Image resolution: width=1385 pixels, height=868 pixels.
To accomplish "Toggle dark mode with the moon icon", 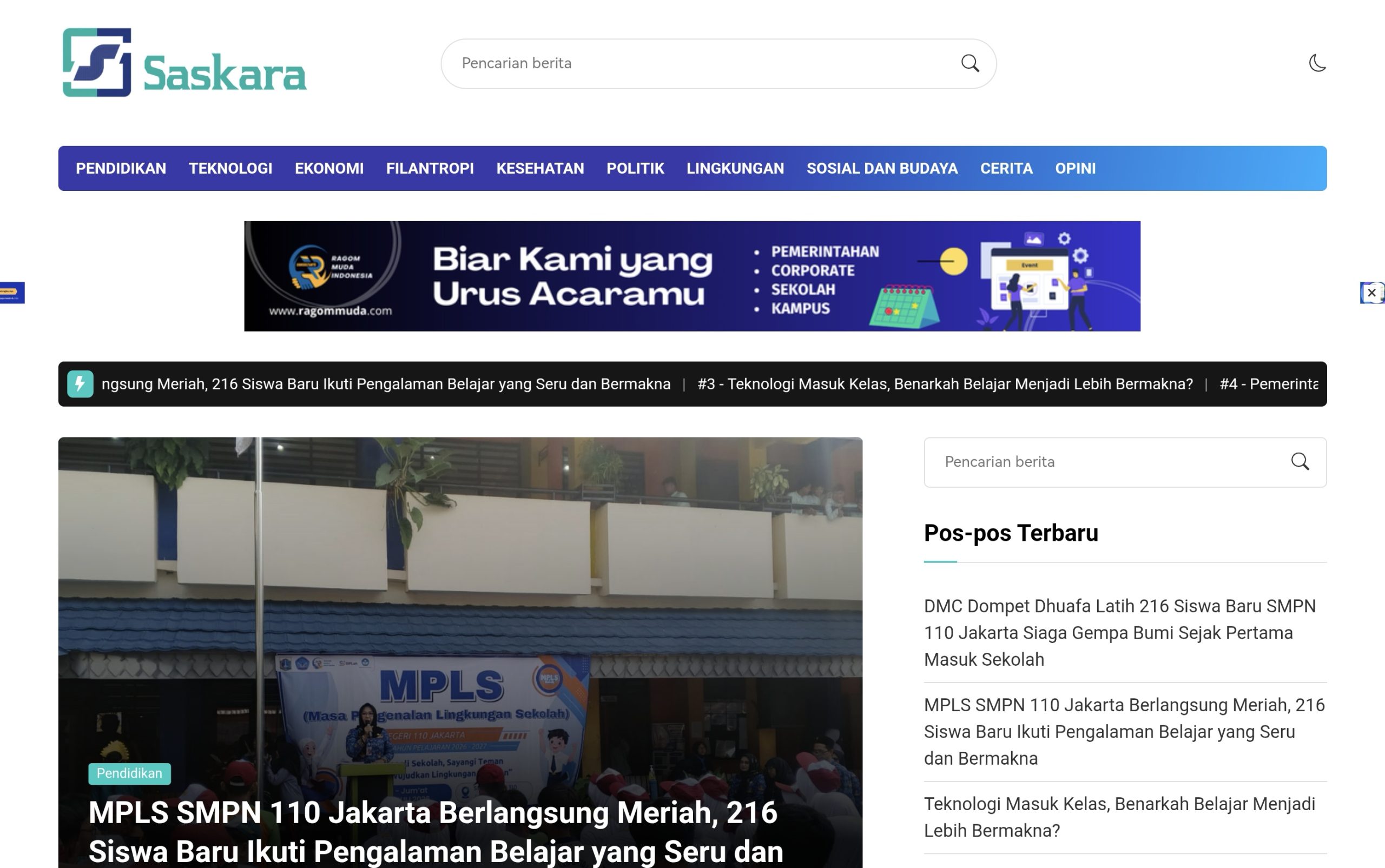I will 1317,63.
